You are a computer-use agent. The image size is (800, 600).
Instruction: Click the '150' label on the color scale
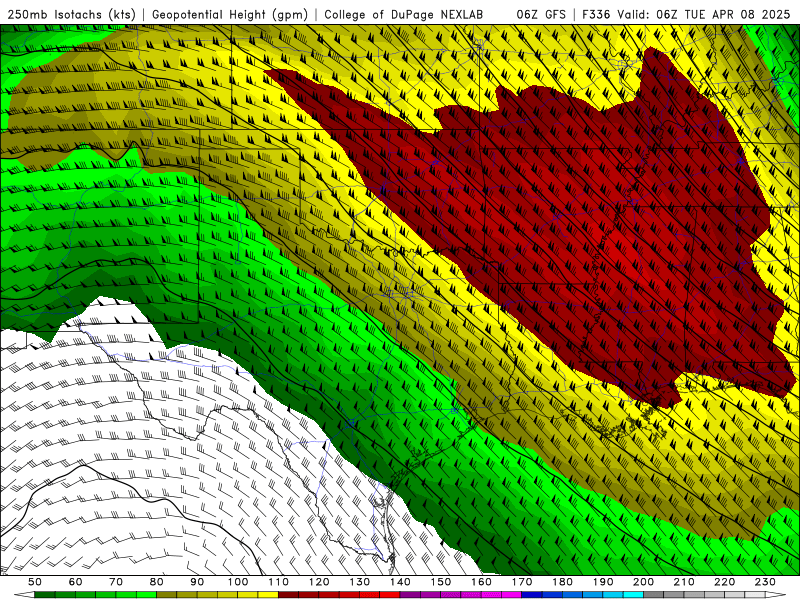pos(440,582)
